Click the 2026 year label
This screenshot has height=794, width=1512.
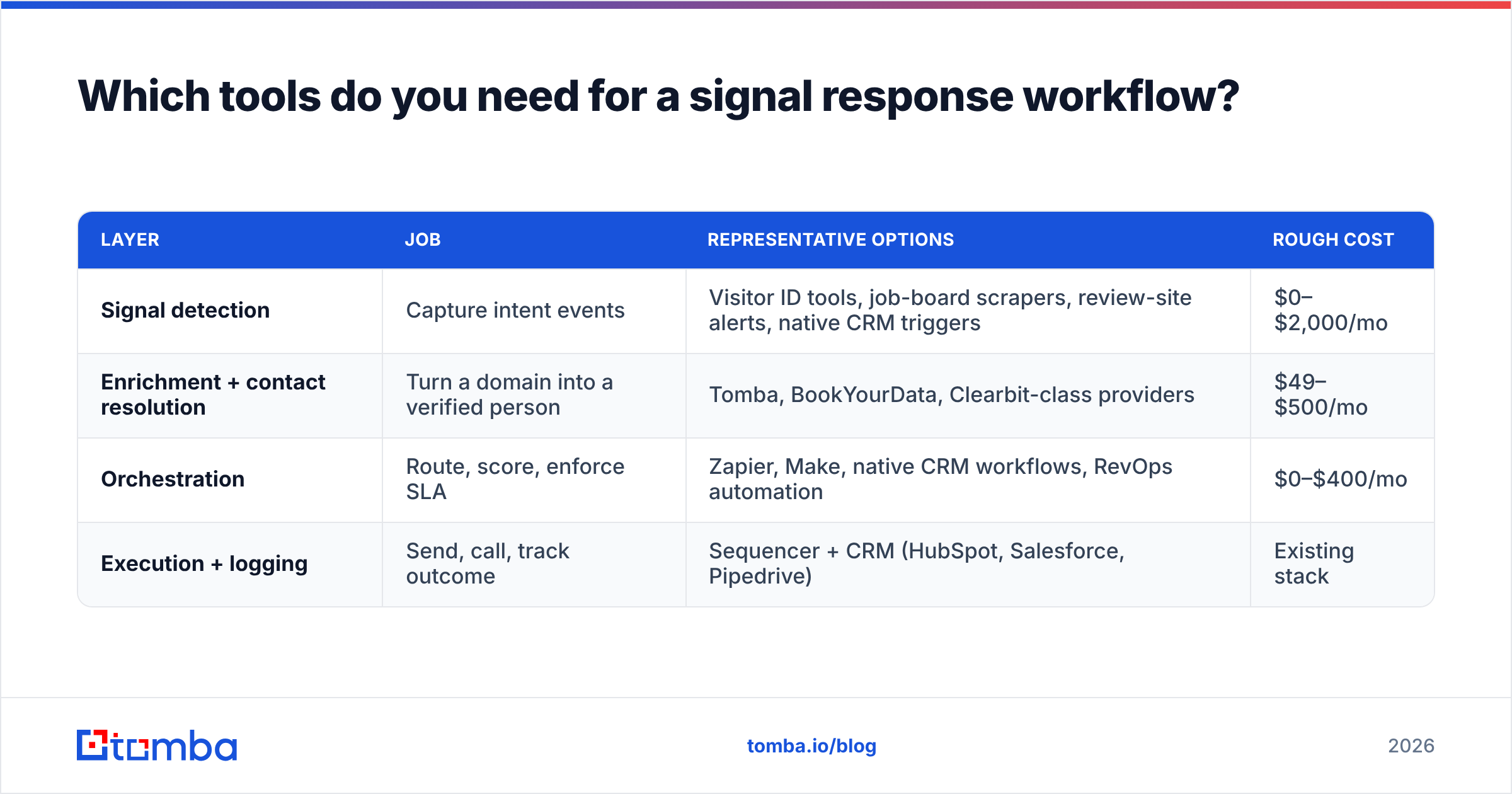pos(1411,746)
